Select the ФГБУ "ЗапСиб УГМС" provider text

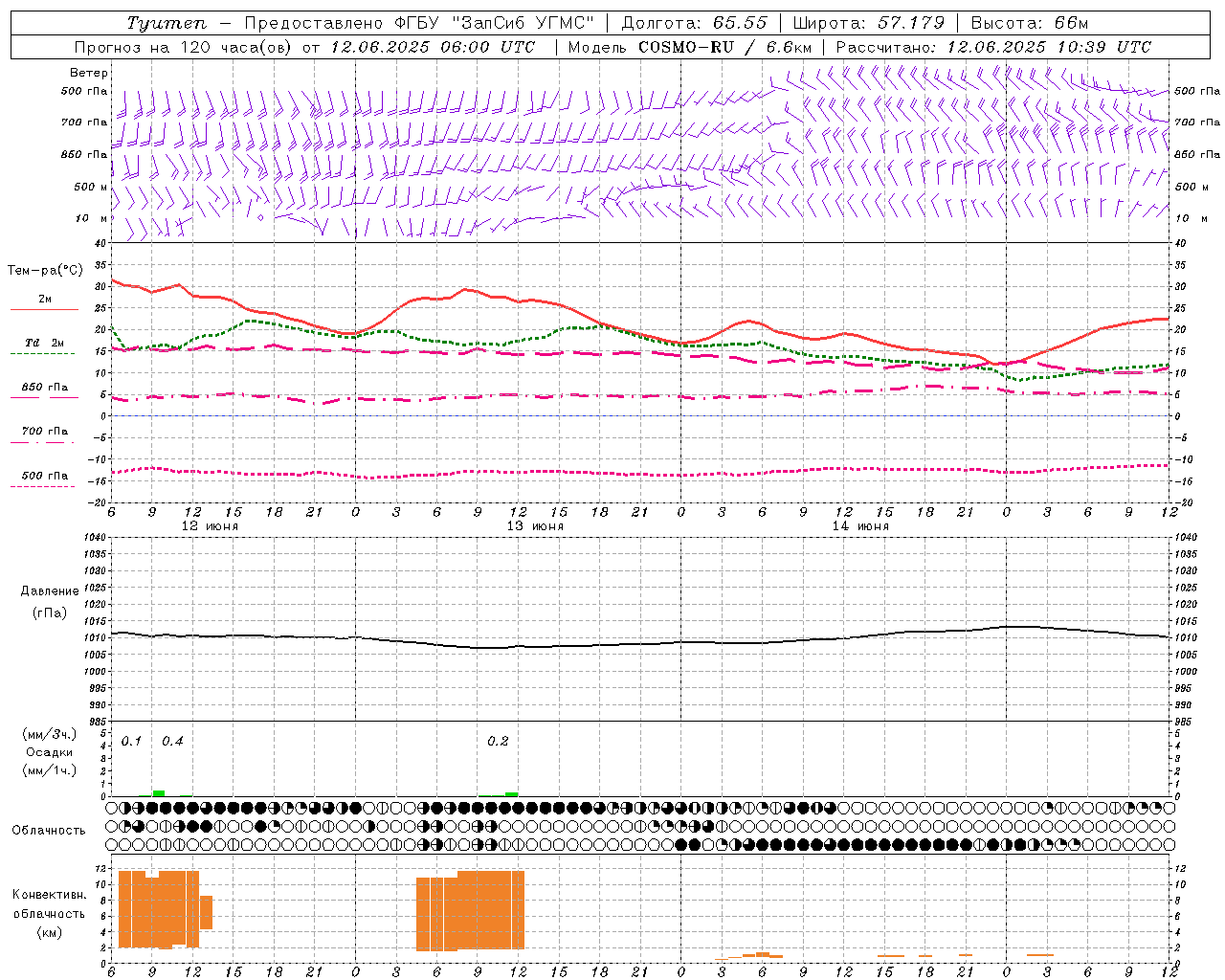pos(494,23)
